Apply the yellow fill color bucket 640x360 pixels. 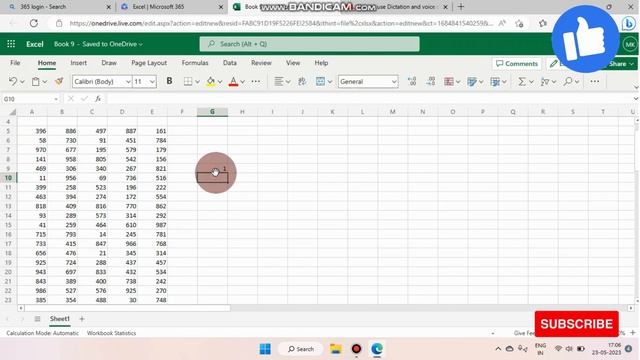click(211, 82)
